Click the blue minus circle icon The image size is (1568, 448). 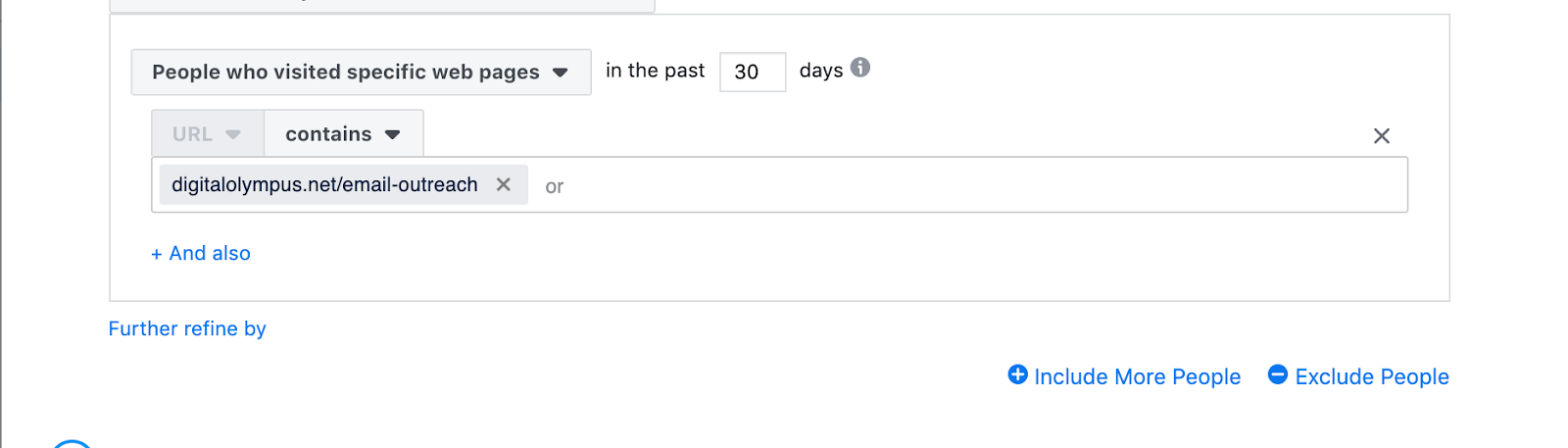[1278, 374]
